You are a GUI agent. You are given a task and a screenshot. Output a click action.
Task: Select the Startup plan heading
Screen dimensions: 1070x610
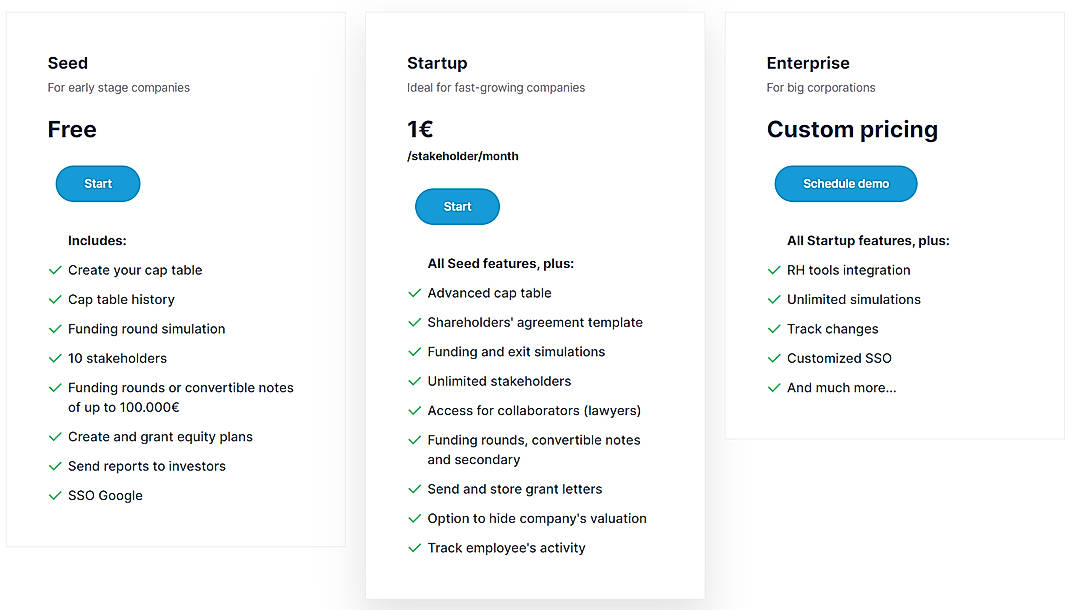click(x=437, y=63)
